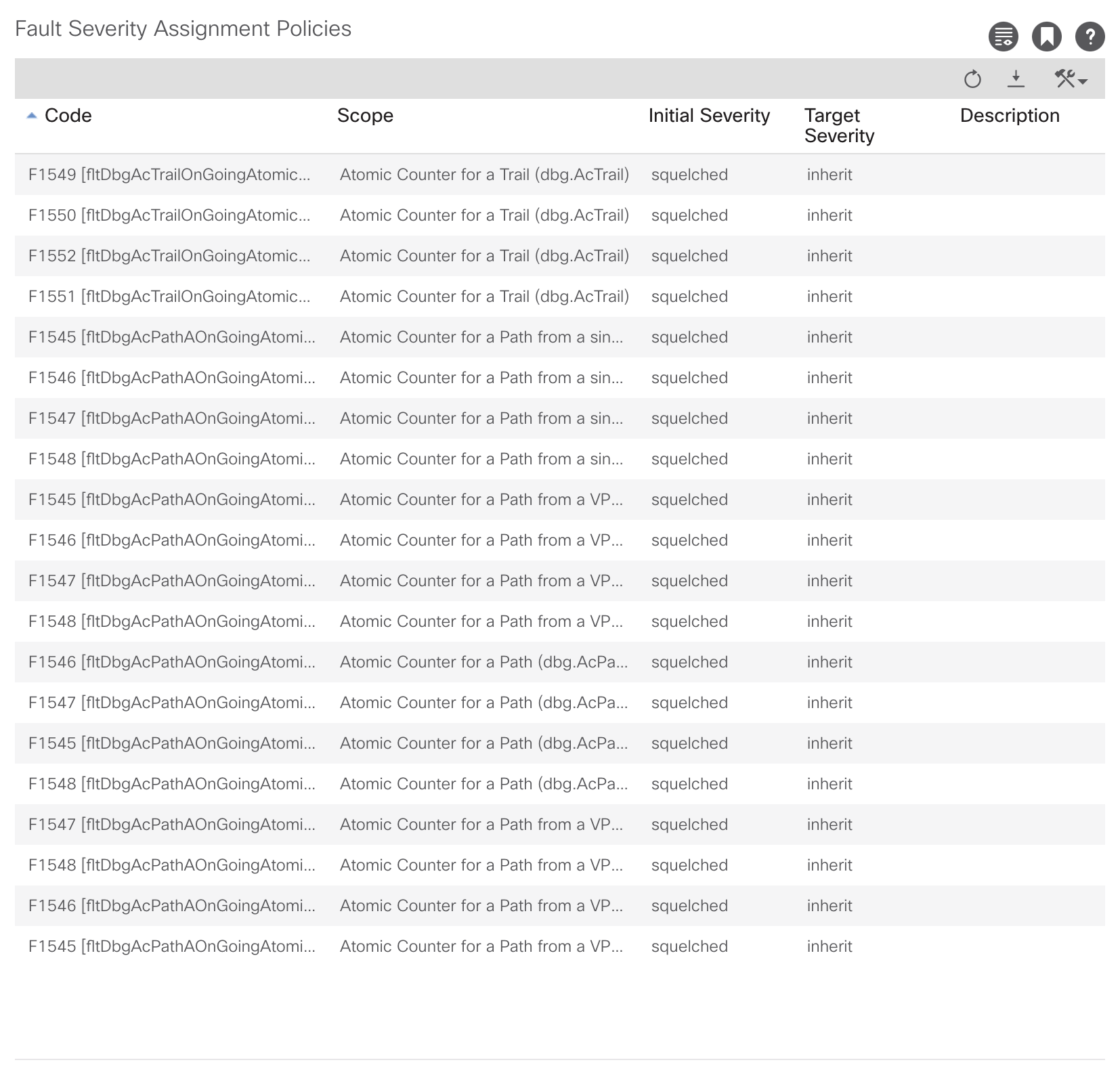Click the Scope column header
1120x1075 pixels.
click(x=365, y=115)
